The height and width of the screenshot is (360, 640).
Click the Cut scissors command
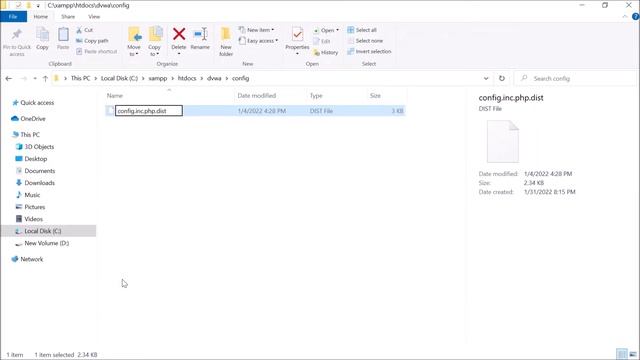point(84,30)
